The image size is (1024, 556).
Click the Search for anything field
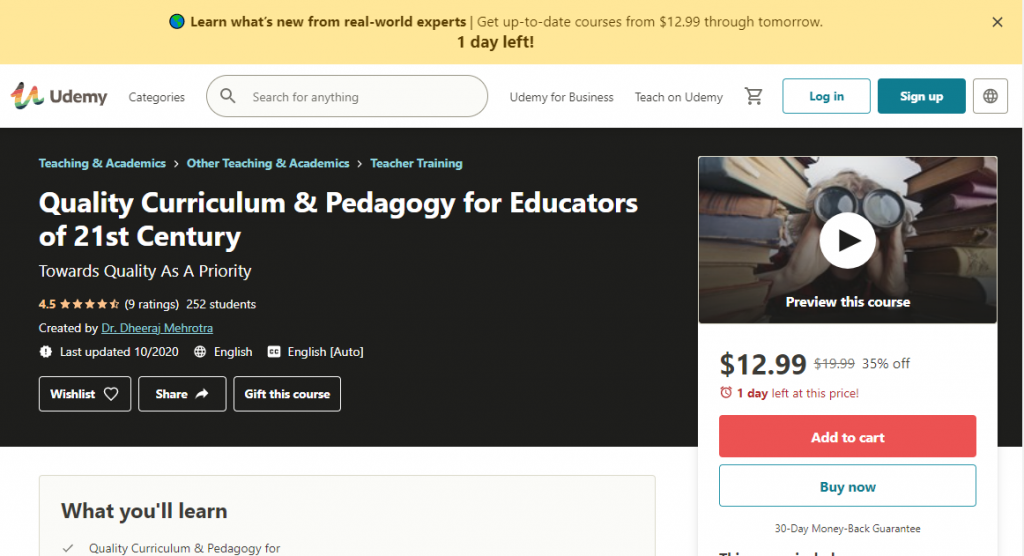(x=360, y=97)
